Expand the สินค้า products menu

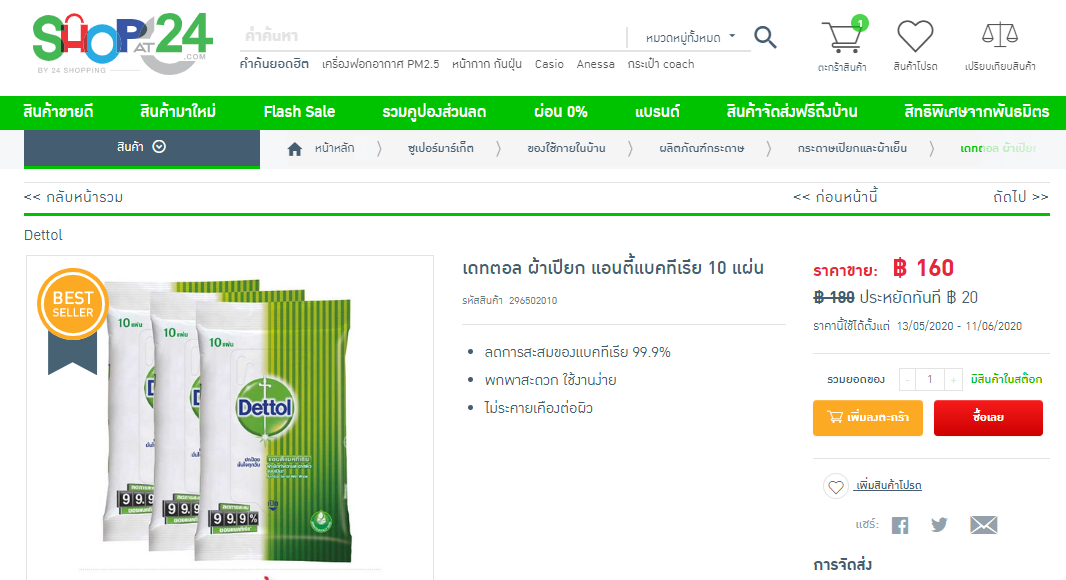pyautogui.click(x=141, y=148)
